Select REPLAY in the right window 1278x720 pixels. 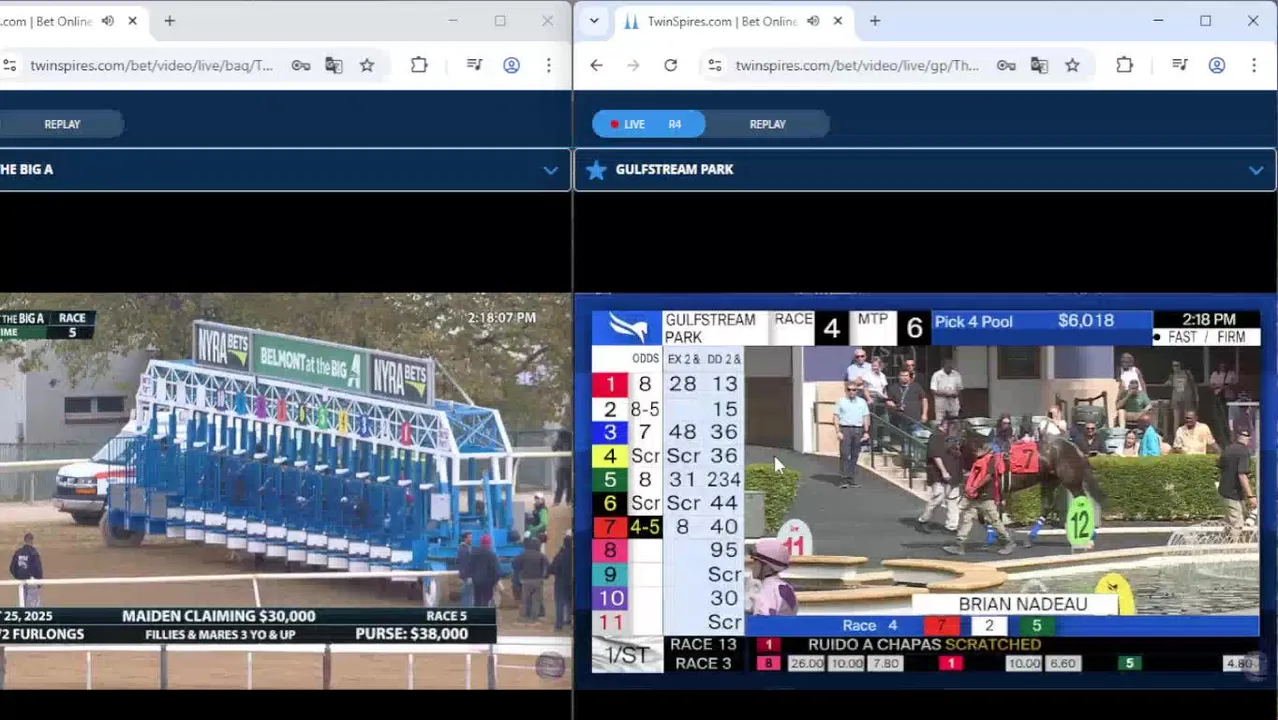coord(768,124)
